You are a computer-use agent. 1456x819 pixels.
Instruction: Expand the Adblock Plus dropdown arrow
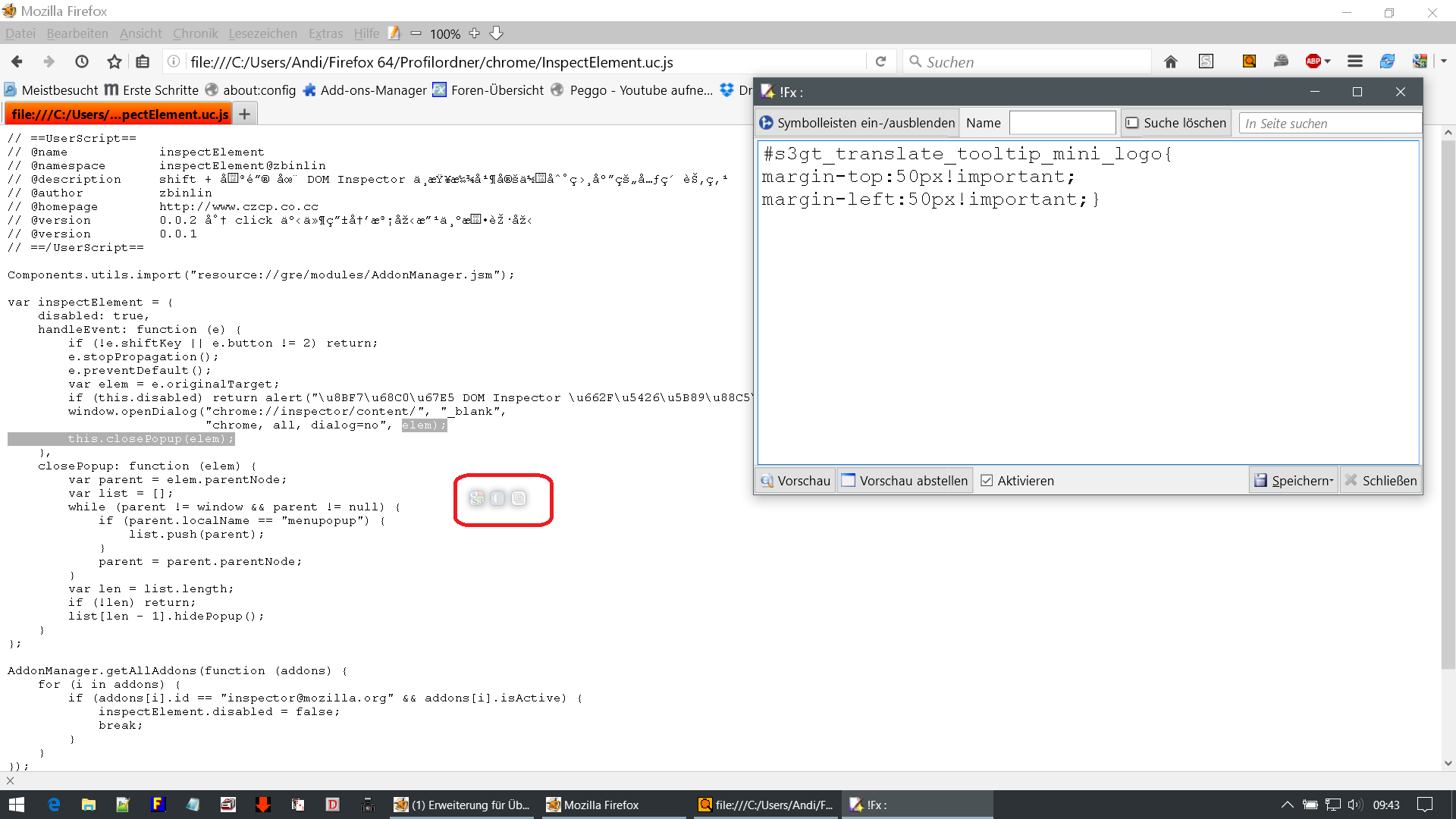pyautogui.click(x=1328, y=62)
